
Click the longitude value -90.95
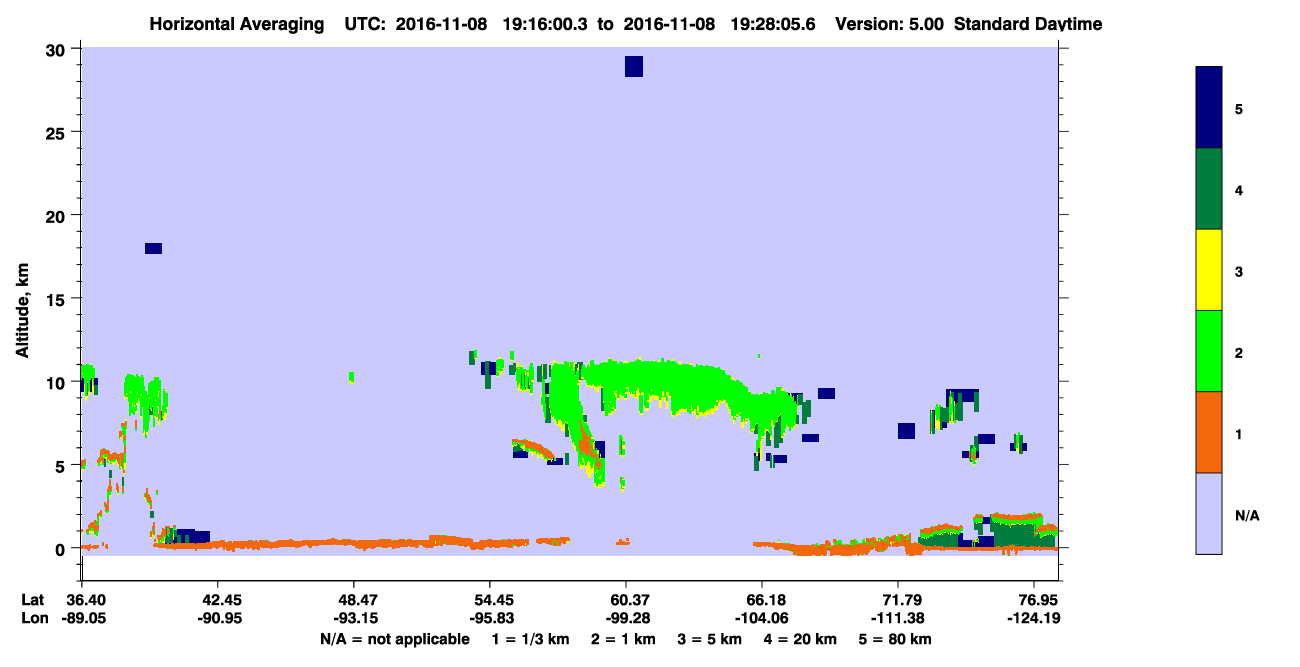tap(218, 618)
